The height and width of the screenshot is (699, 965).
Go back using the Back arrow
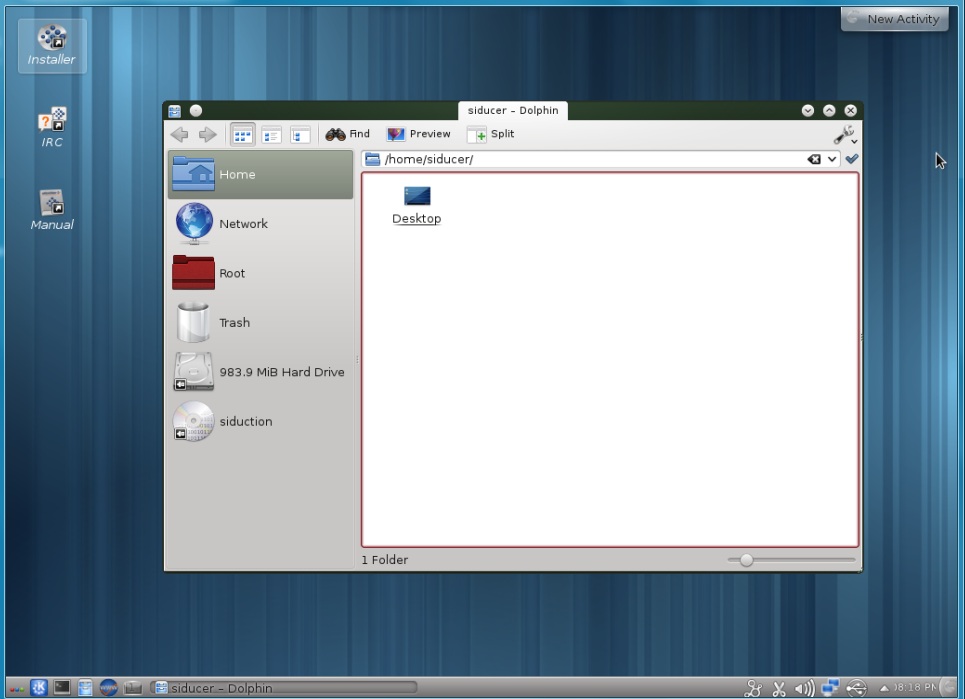[x=180, y=134]
